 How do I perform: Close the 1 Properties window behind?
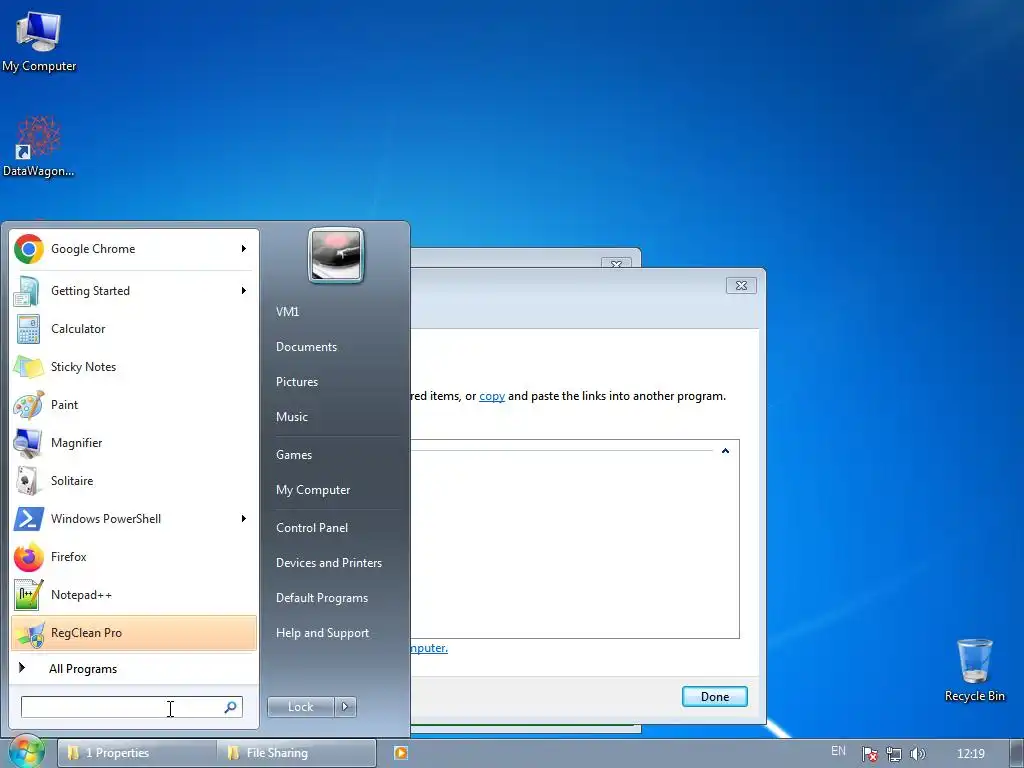616,264
